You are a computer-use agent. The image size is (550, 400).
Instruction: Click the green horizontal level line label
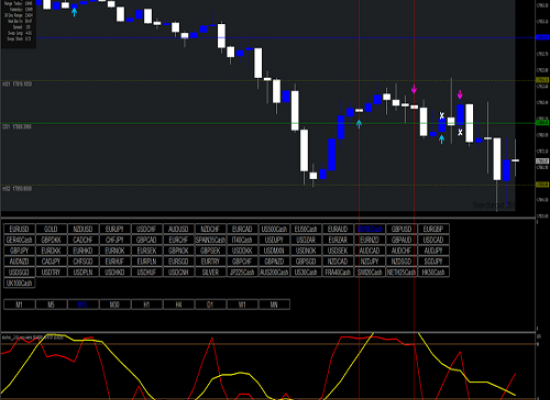[17, 127]
